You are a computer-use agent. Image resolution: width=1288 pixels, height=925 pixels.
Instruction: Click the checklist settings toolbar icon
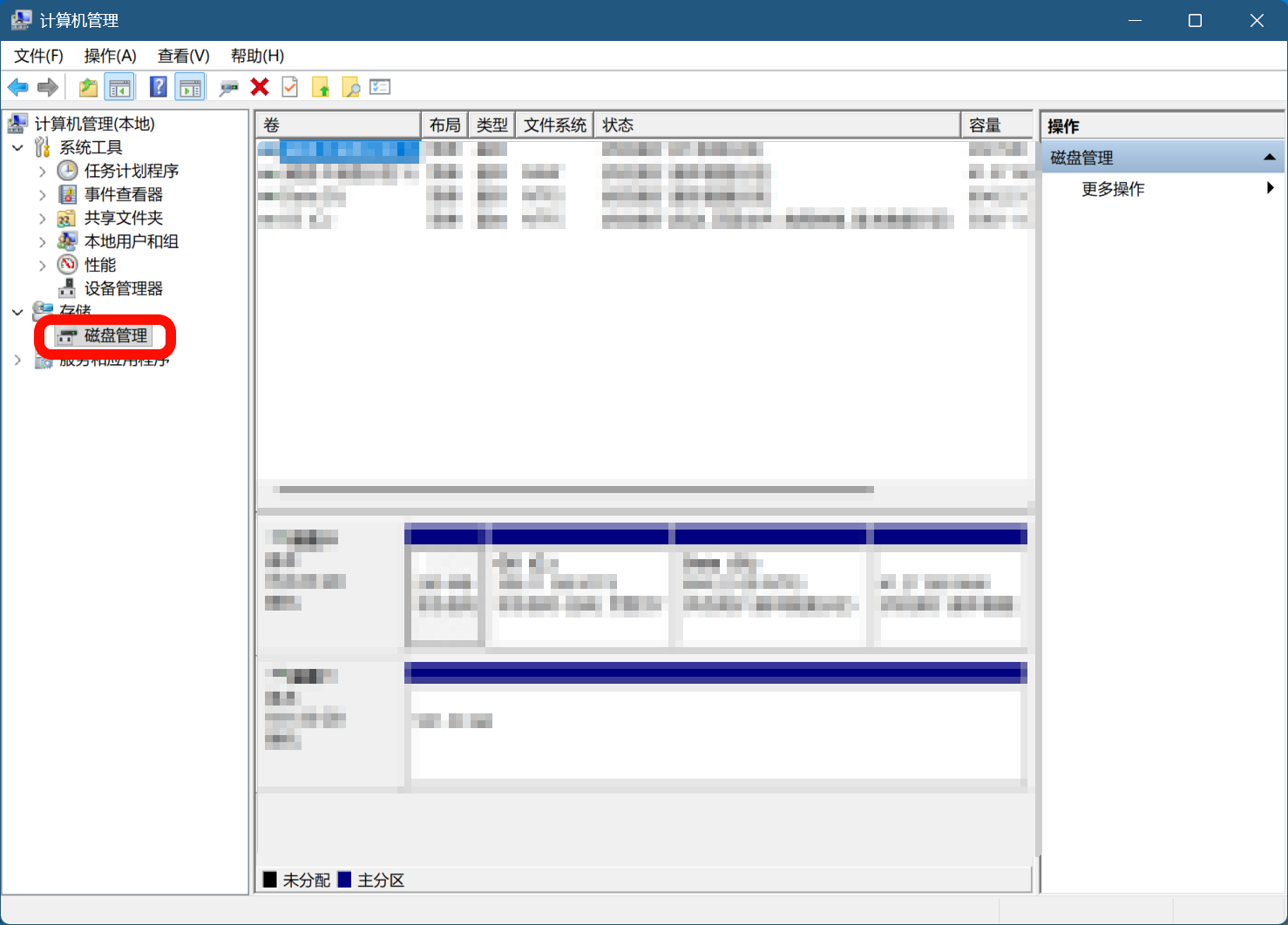(x=380, y=87)
